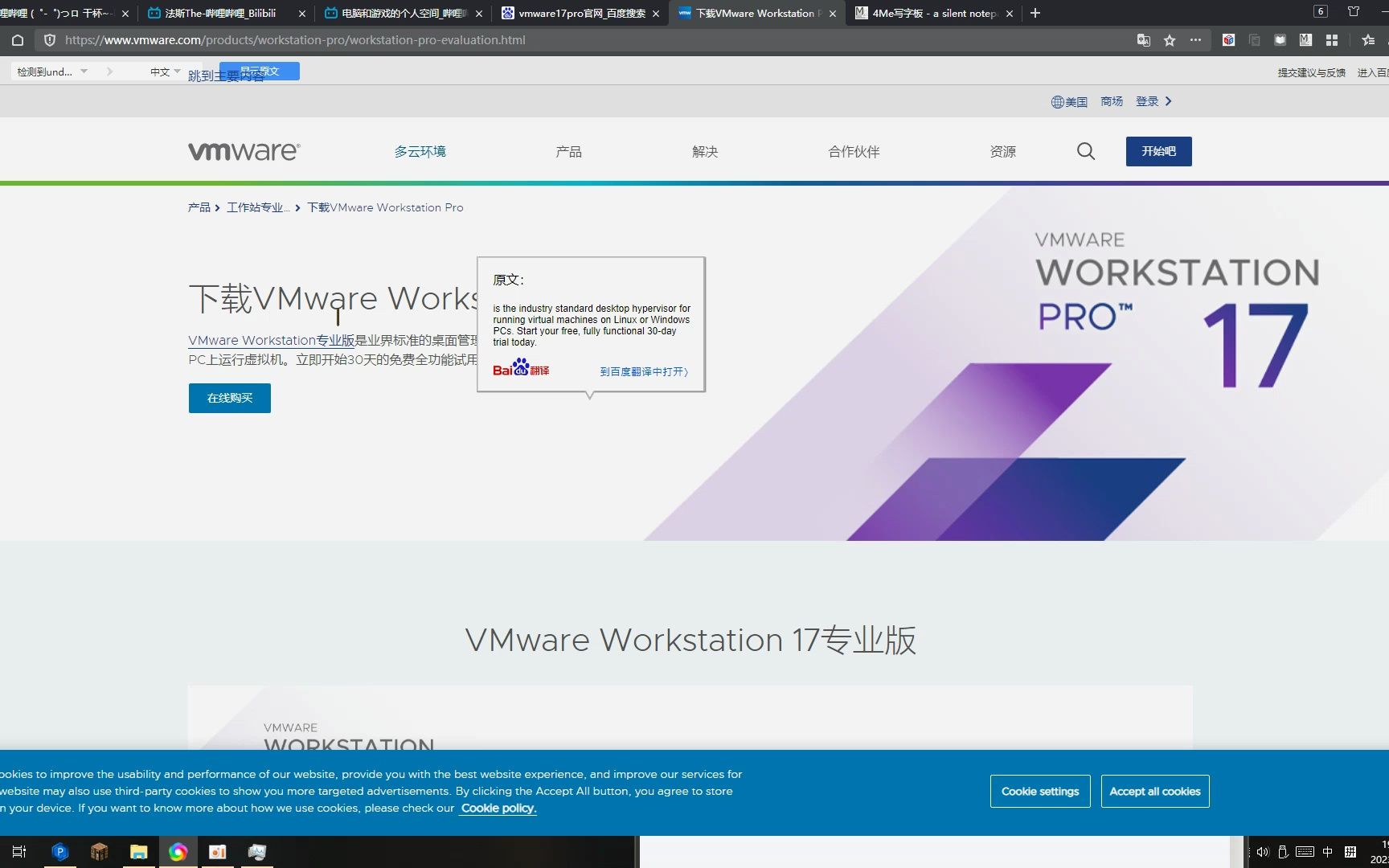
Task: Select the 美国 globe region selector
Action: pyautogui.click(x=1069, y=102)
